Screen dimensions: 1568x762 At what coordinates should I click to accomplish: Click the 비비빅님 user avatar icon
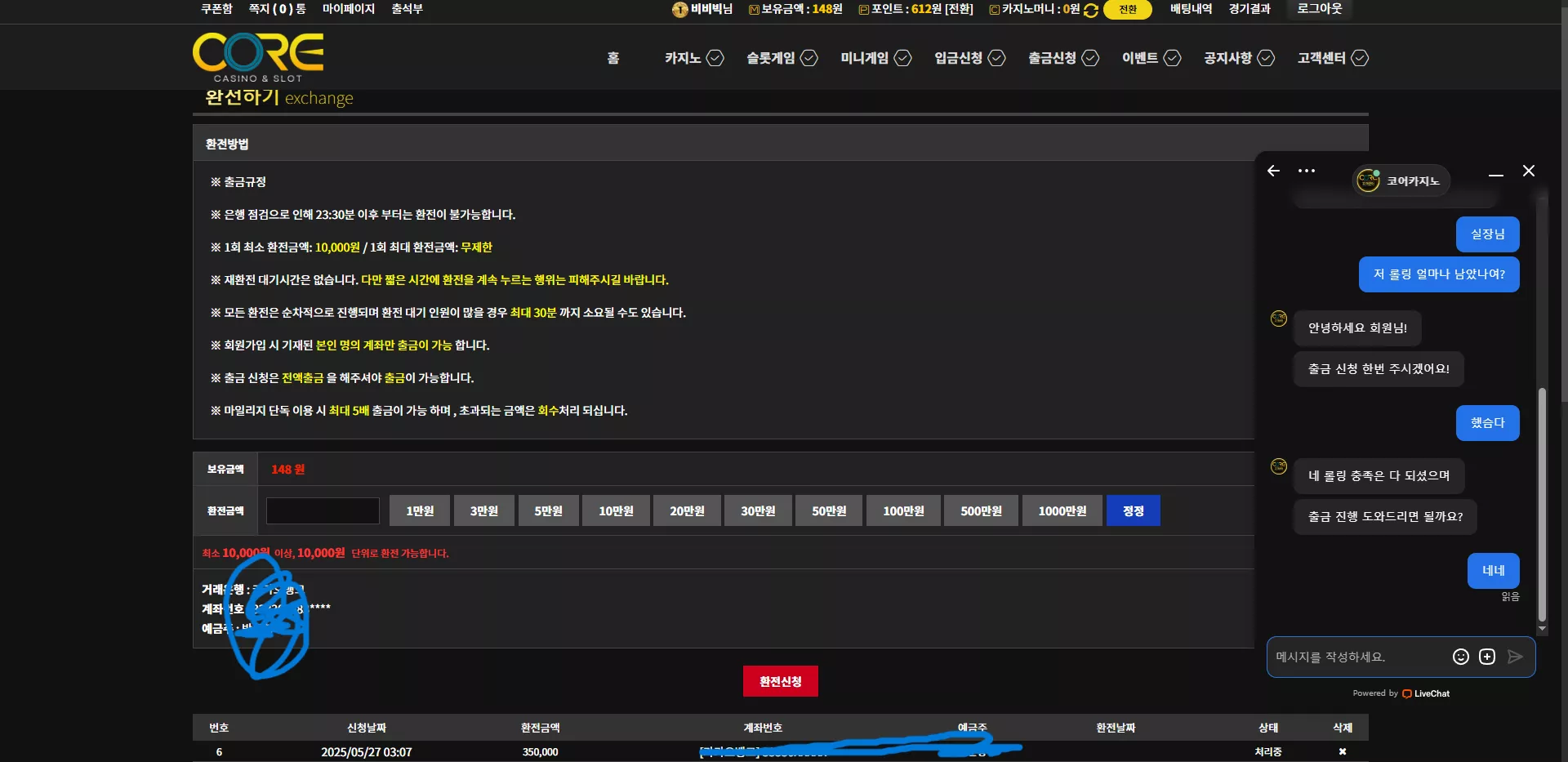click(x=679, y=10)
